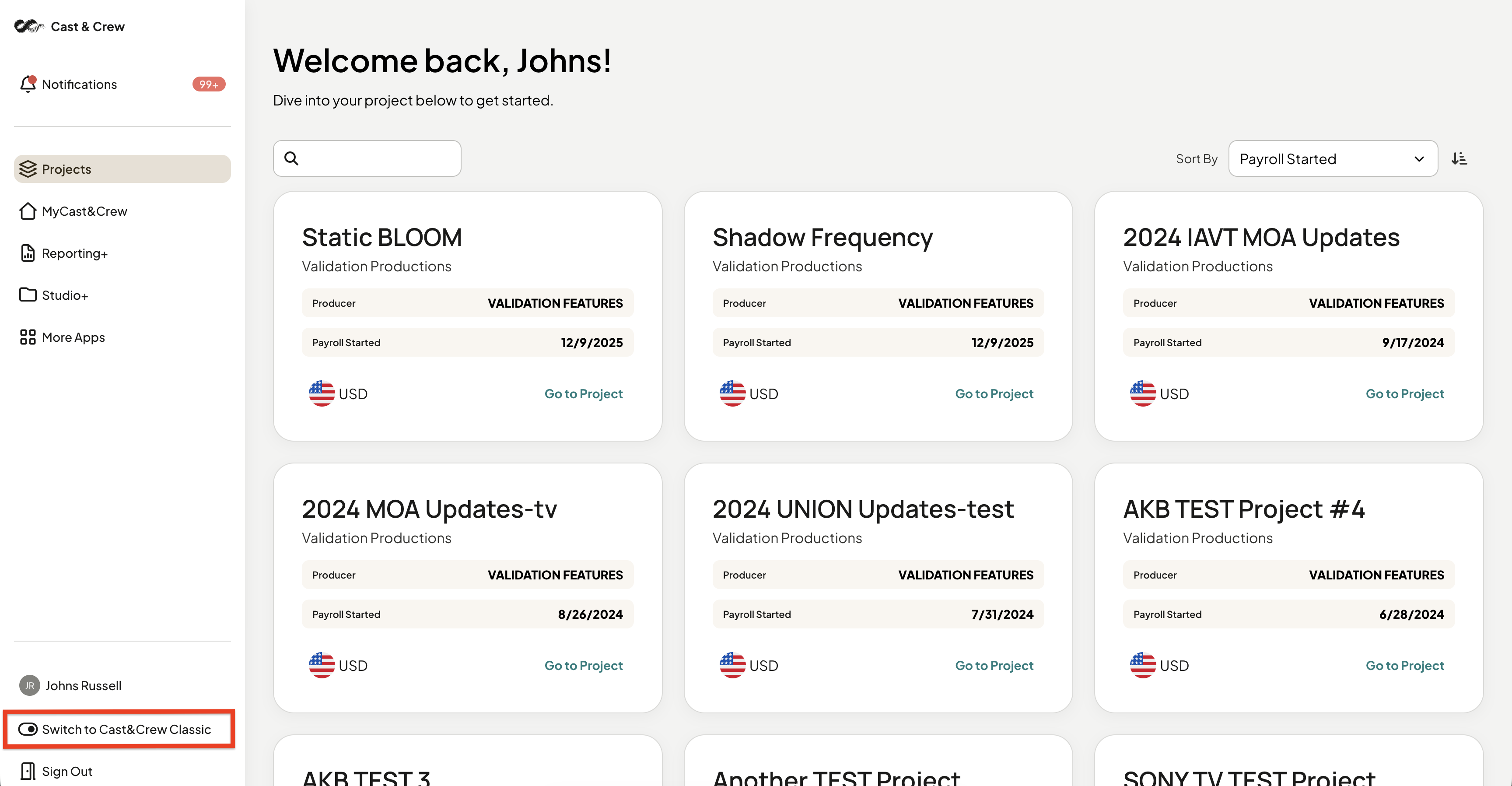Toggle the sort direction icon

(x=1459, y=158)
